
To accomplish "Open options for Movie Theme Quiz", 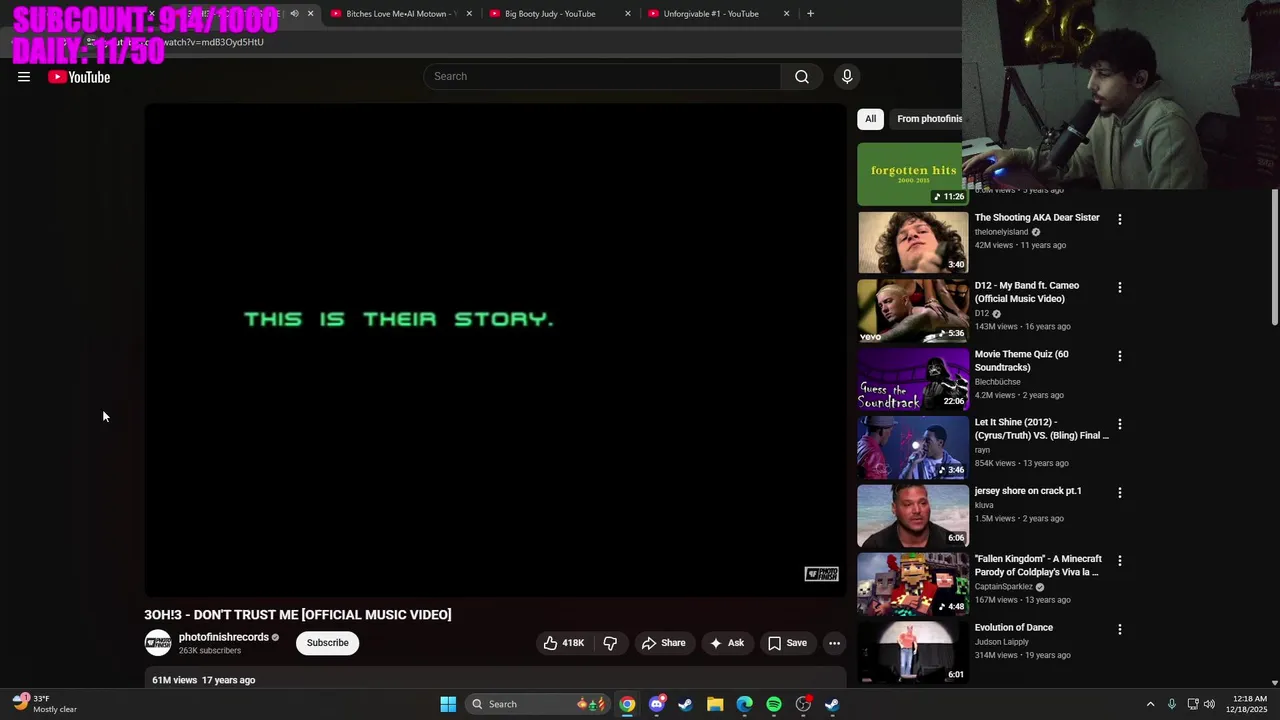I will 1119,356.
